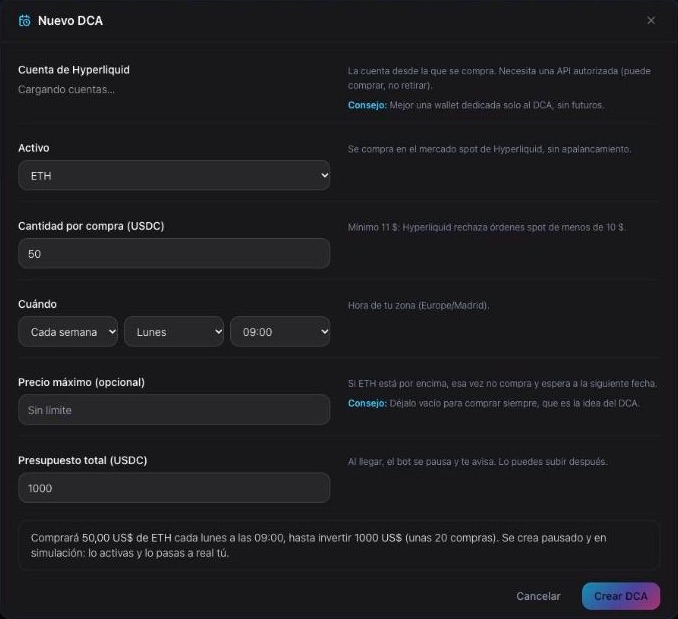Focus the Cantidad por compra field
The height and width of the screenshot is (619, 678).
point(174,254)
